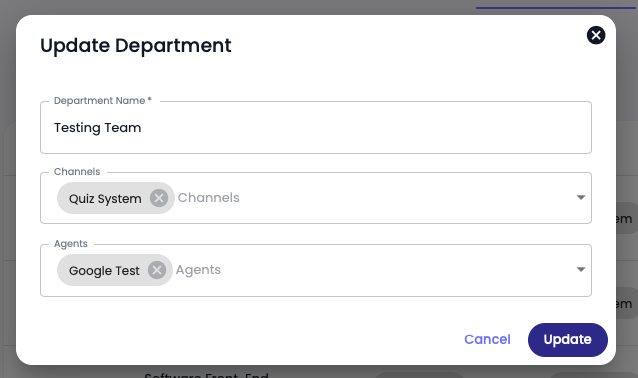Screen dimensions: 638x378
Task: Expand the Agents dropdown arrow
Action: point(581,269)
